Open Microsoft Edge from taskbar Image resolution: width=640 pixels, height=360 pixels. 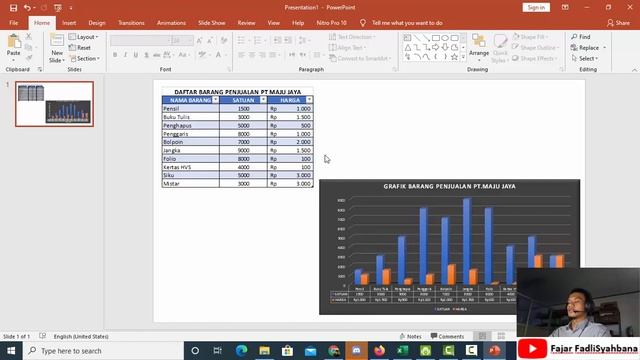(241, 351)
